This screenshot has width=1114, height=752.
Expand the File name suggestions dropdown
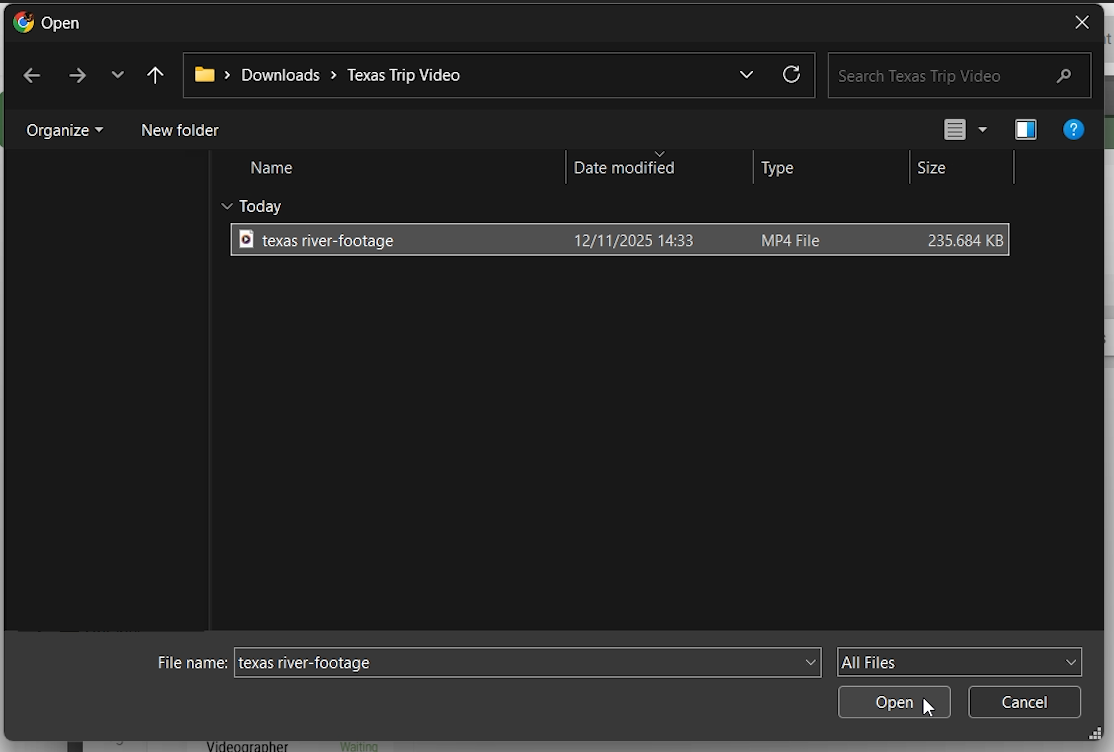click(x=811, y=662)
